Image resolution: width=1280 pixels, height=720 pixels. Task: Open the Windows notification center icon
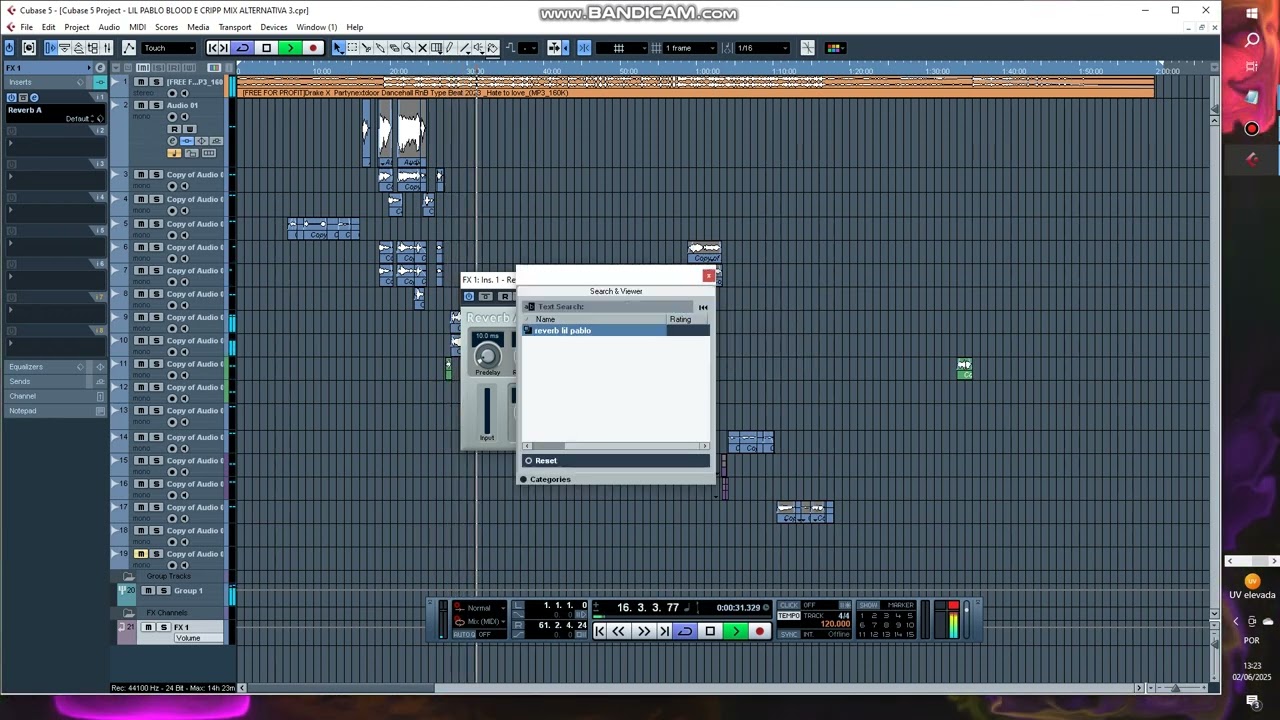point(1252,701)
